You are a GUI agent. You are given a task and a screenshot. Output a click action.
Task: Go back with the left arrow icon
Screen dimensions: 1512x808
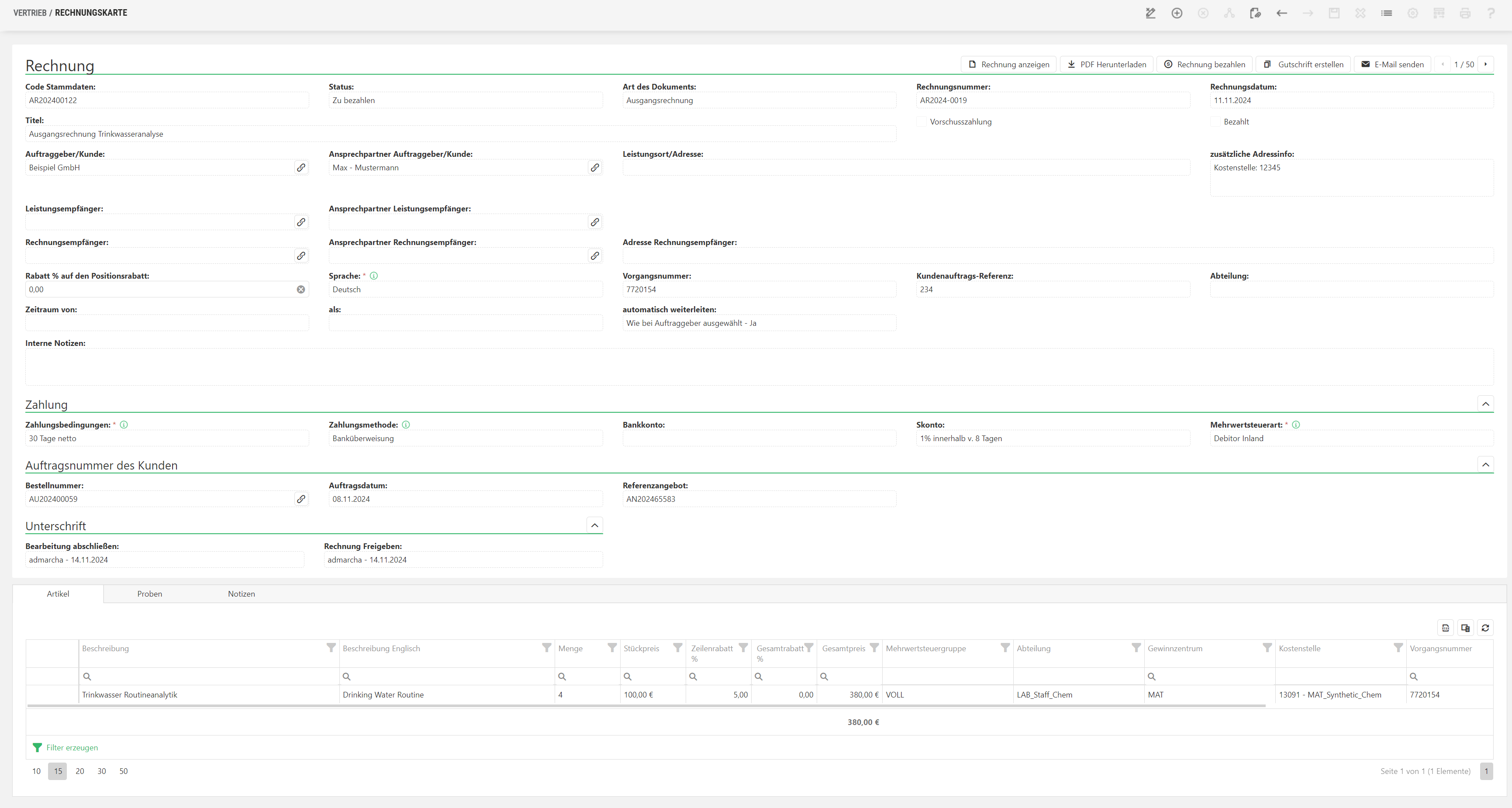point(1282,13)
